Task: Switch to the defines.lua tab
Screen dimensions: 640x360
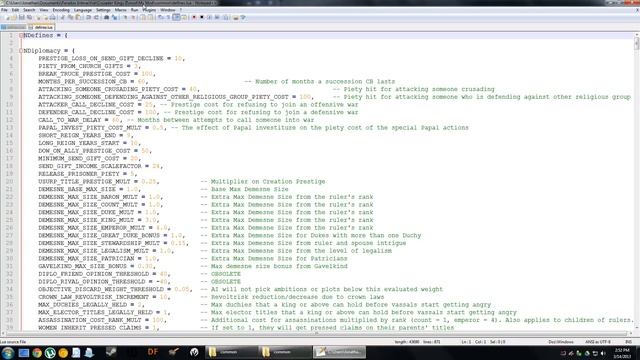Action: 42,27
